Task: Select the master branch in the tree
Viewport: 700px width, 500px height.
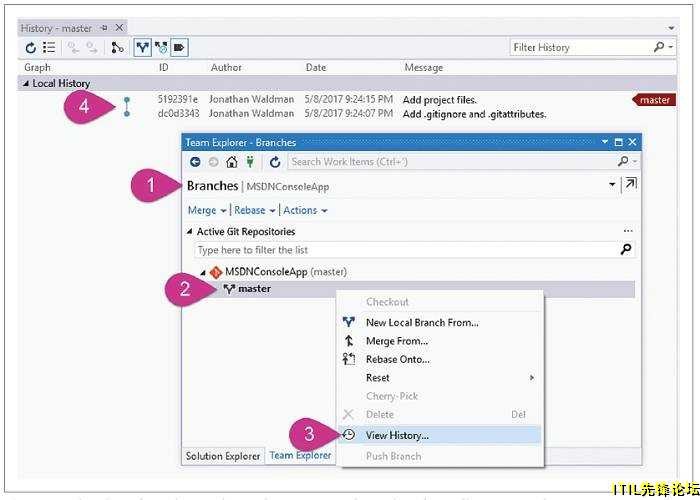Action: click(254, 289)
